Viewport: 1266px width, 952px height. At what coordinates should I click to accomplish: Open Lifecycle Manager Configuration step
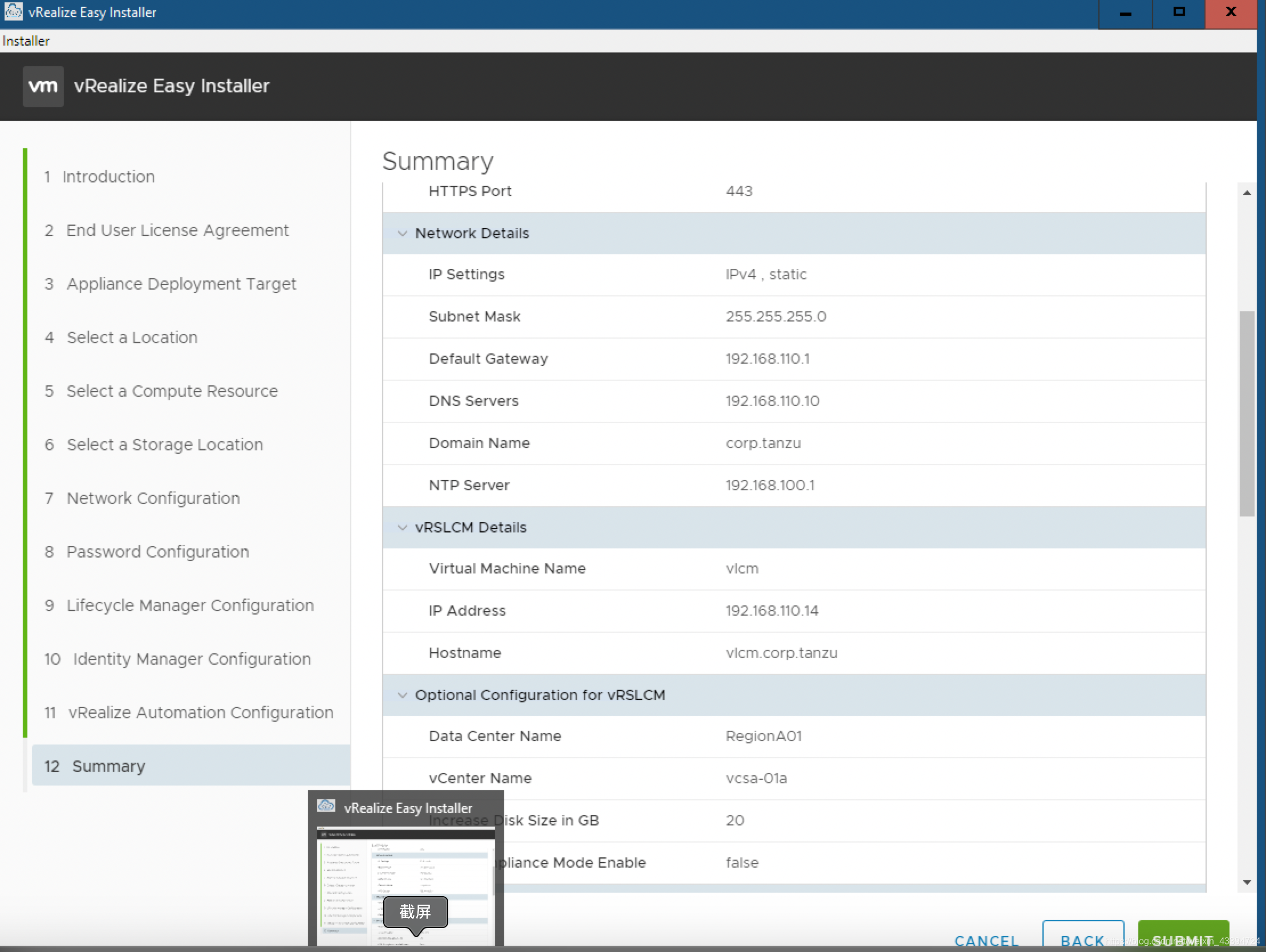pyautogui.click(x=189, y=605)
